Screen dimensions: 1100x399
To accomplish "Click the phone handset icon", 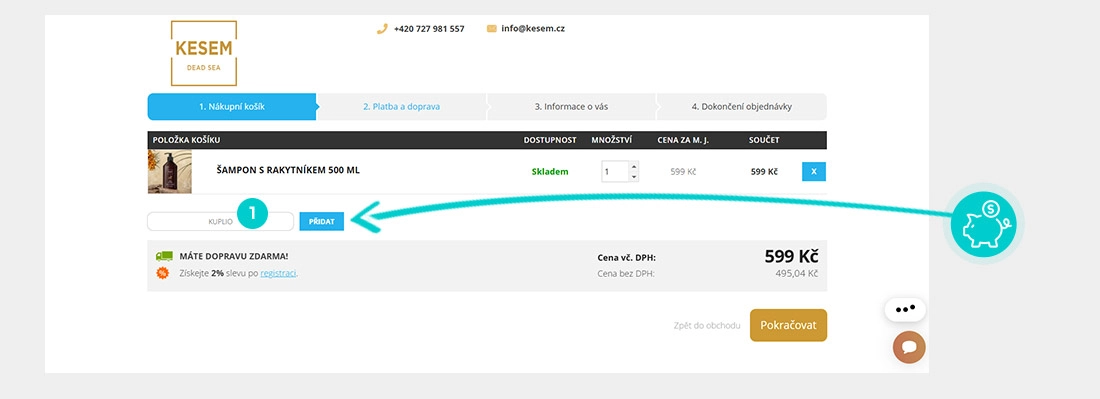I will (x=382, y=29).
